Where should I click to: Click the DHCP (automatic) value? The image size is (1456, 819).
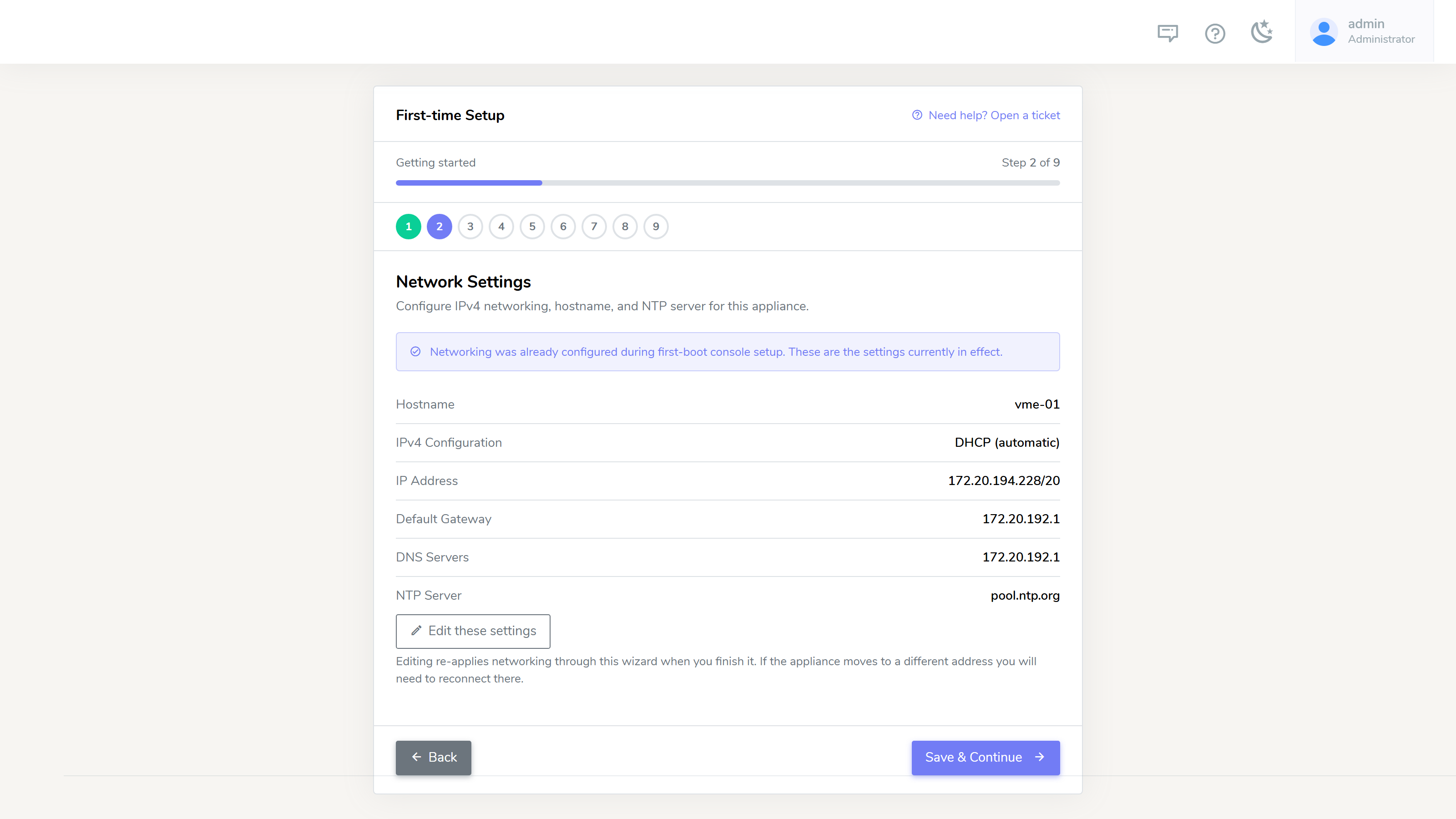point(1007,443)
